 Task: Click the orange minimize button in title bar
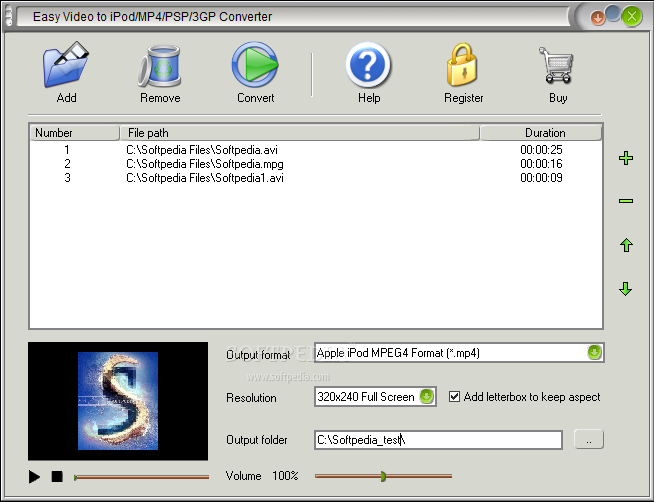(598, 18)
